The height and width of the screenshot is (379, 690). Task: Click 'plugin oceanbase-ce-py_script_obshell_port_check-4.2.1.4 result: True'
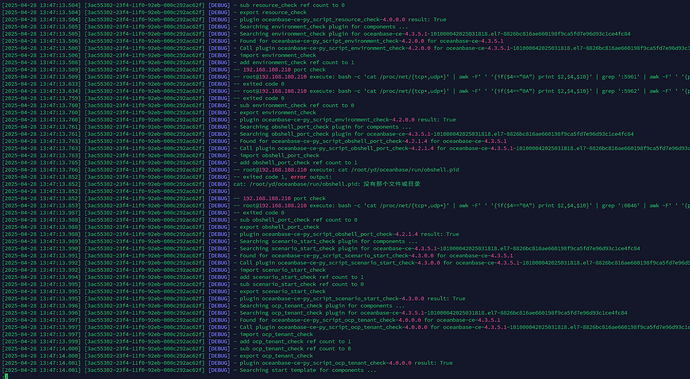tap(346, 234)
